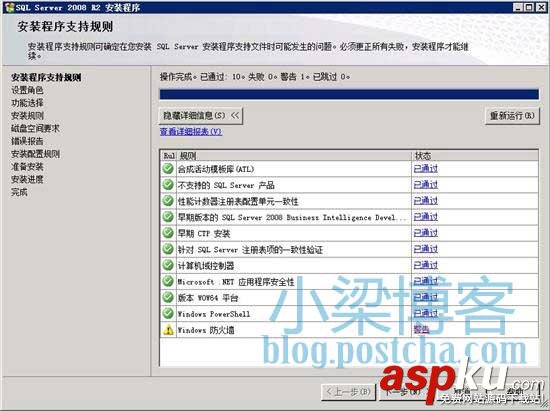
Task: Click the green check icon beside 合成活动模板库 (ATL)
Action: 168,169
